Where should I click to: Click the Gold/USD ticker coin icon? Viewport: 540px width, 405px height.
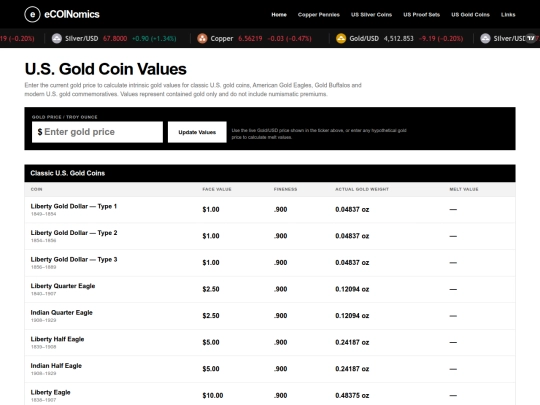pos(341,38)
